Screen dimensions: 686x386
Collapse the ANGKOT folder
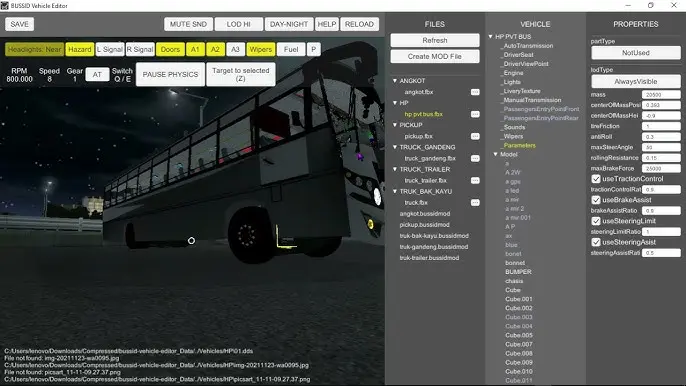click(395, 81)
